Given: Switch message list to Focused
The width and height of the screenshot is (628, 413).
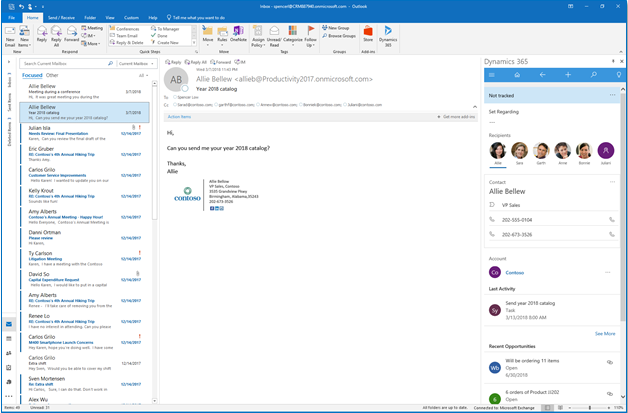Looking at the screenshot, I should point(32,75).
